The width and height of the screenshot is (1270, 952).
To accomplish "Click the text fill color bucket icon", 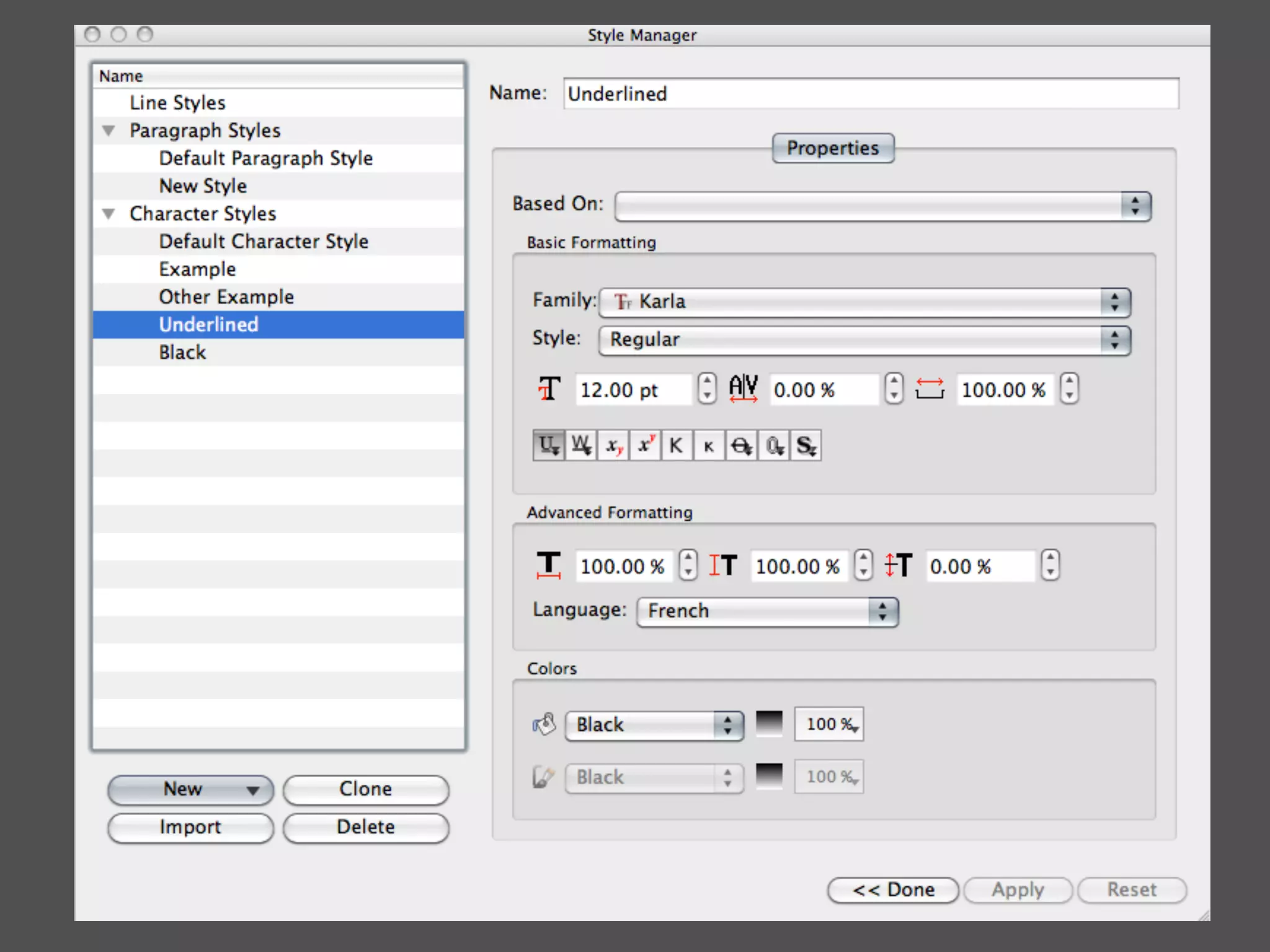I will tap(544, 724).
